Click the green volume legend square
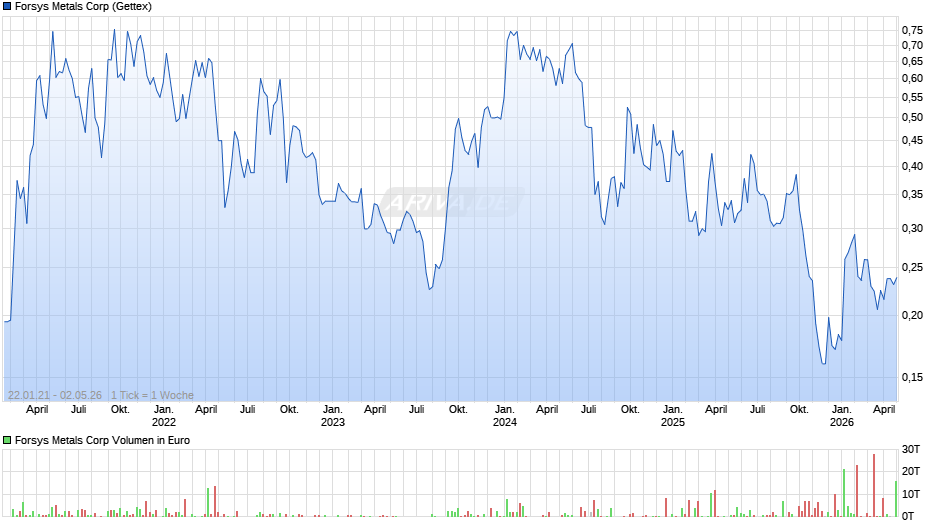This screenshot has width=940, height=526. tap(7, 440)
